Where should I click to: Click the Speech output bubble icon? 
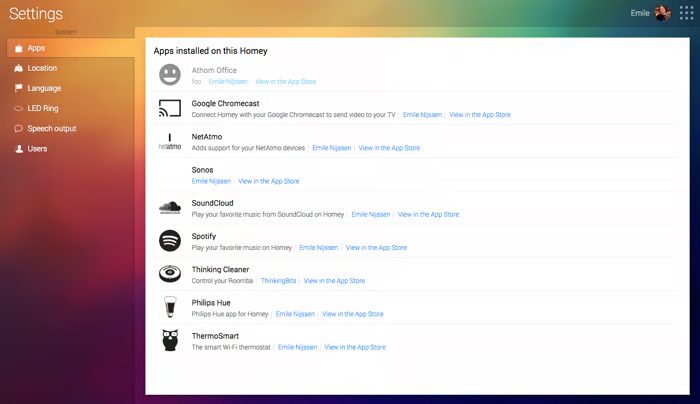[x=18, y=129]
